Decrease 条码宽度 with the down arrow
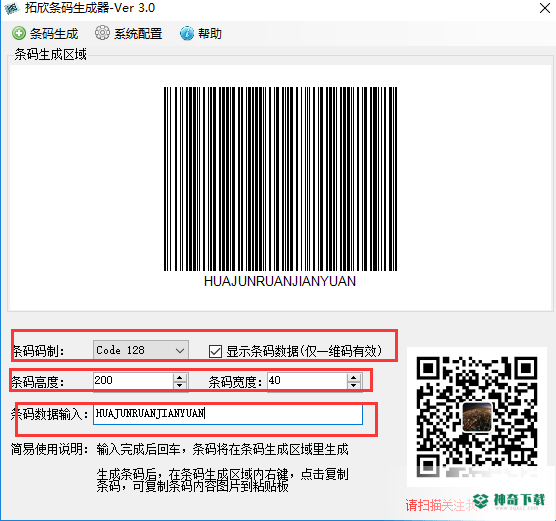 click(354, 385)
